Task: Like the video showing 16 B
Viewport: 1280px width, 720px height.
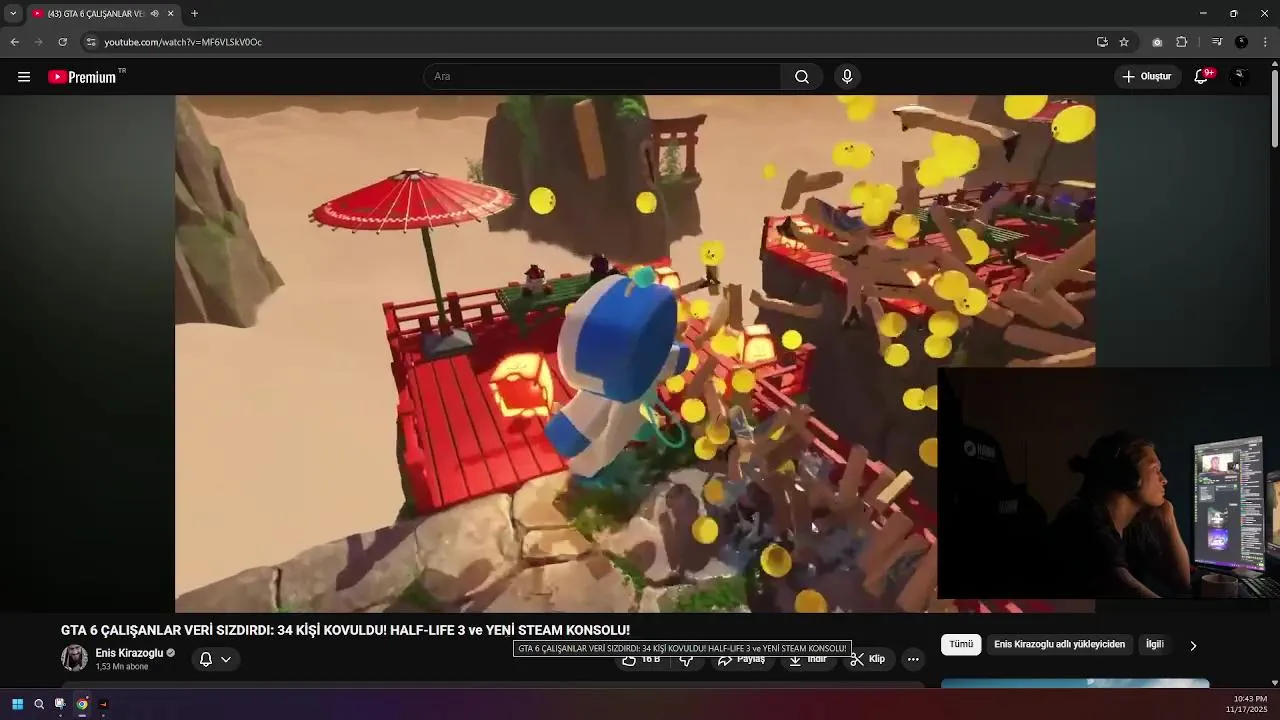Action: pos(641,659)
